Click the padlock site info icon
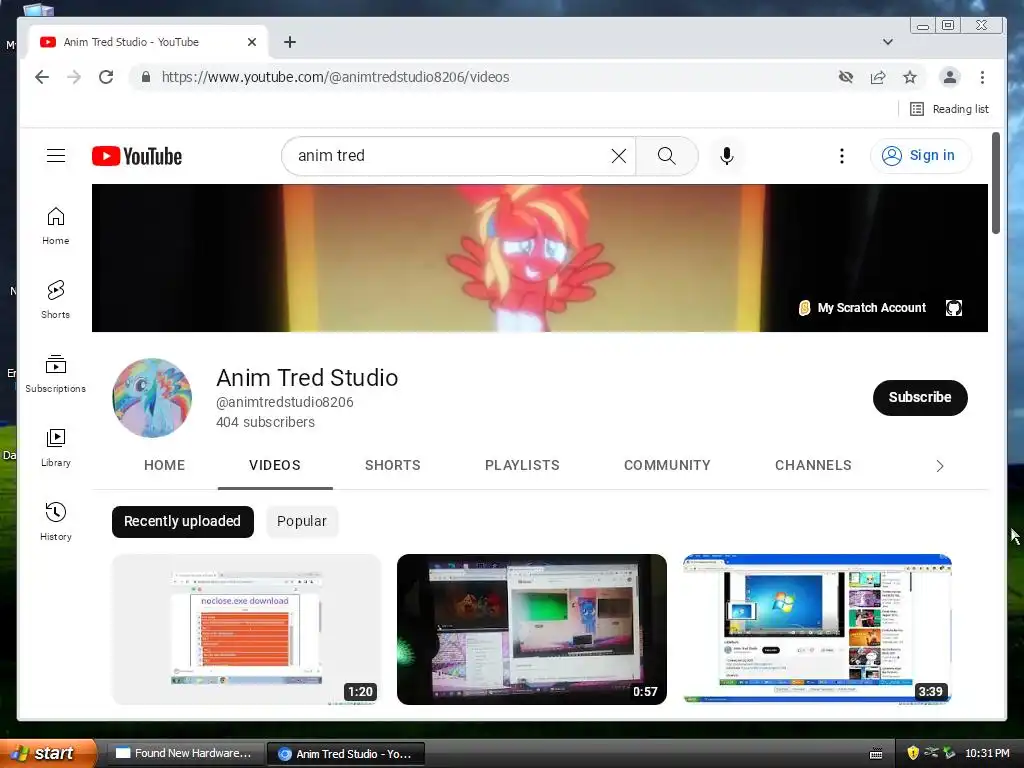 (146, 77)
